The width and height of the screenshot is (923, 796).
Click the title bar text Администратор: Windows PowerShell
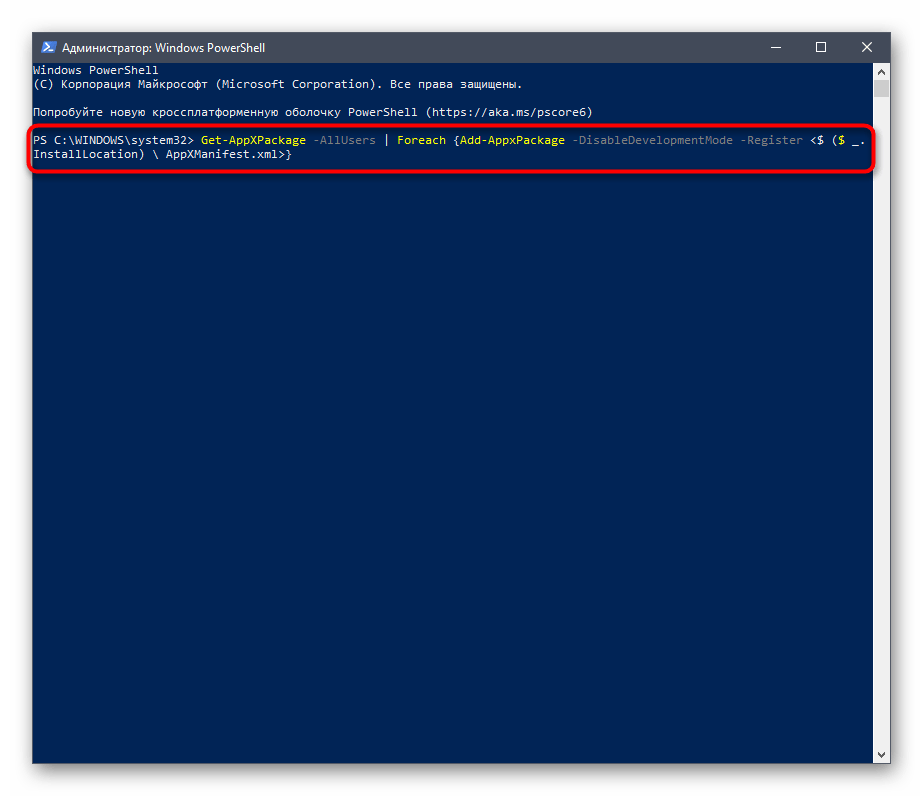click(x=163, y=48)
